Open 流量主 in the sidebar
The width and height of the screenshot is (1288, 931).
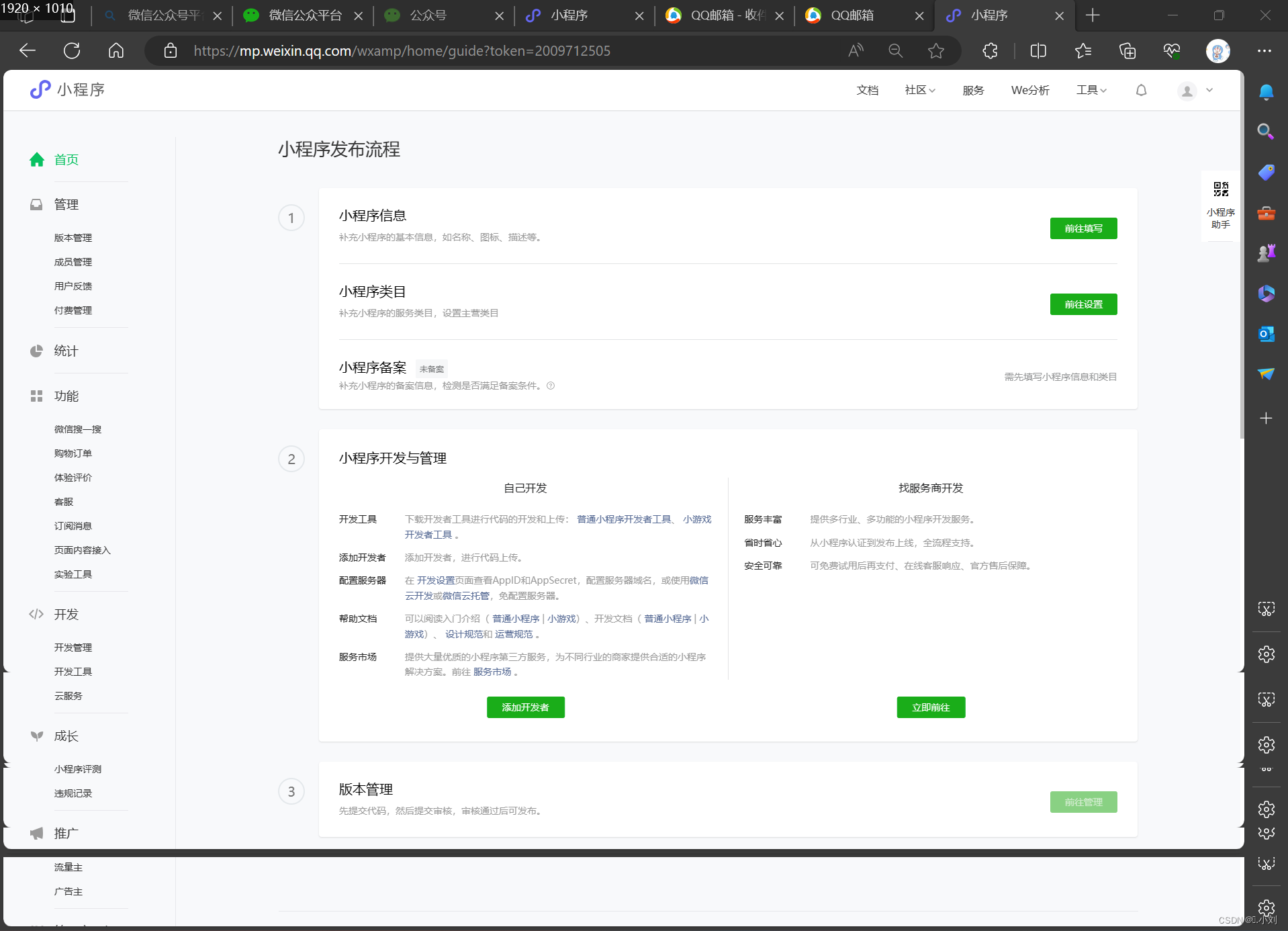tap(68, 867)
